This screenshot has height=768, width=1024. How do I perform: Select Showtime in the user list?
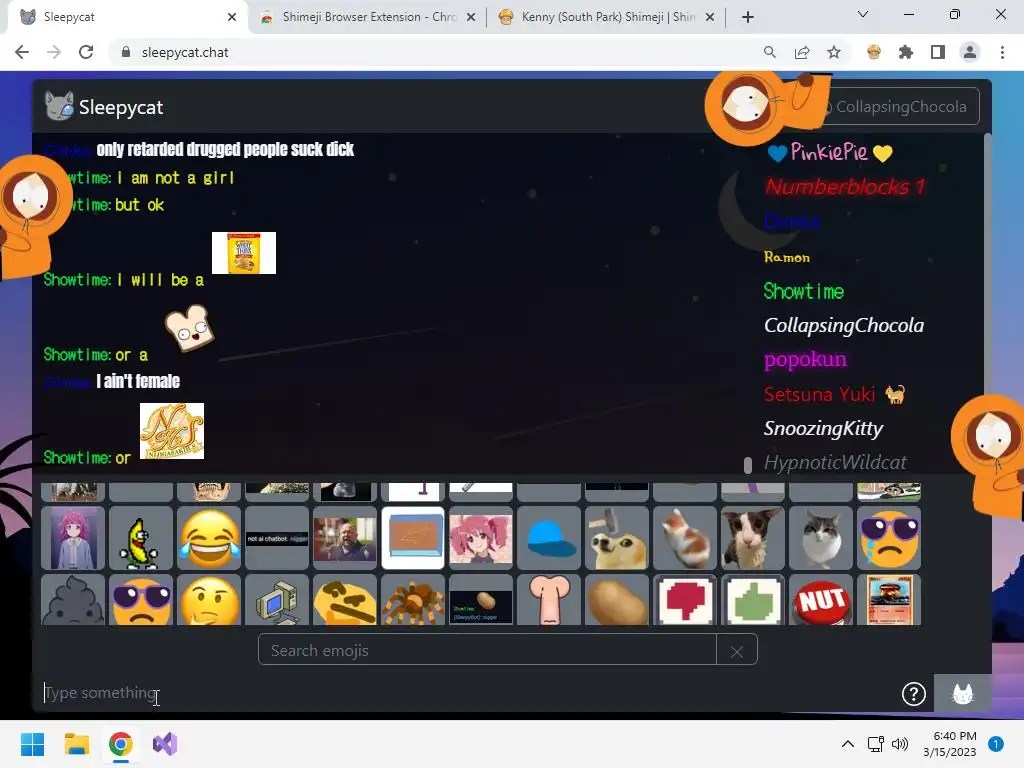click(804, 291)
